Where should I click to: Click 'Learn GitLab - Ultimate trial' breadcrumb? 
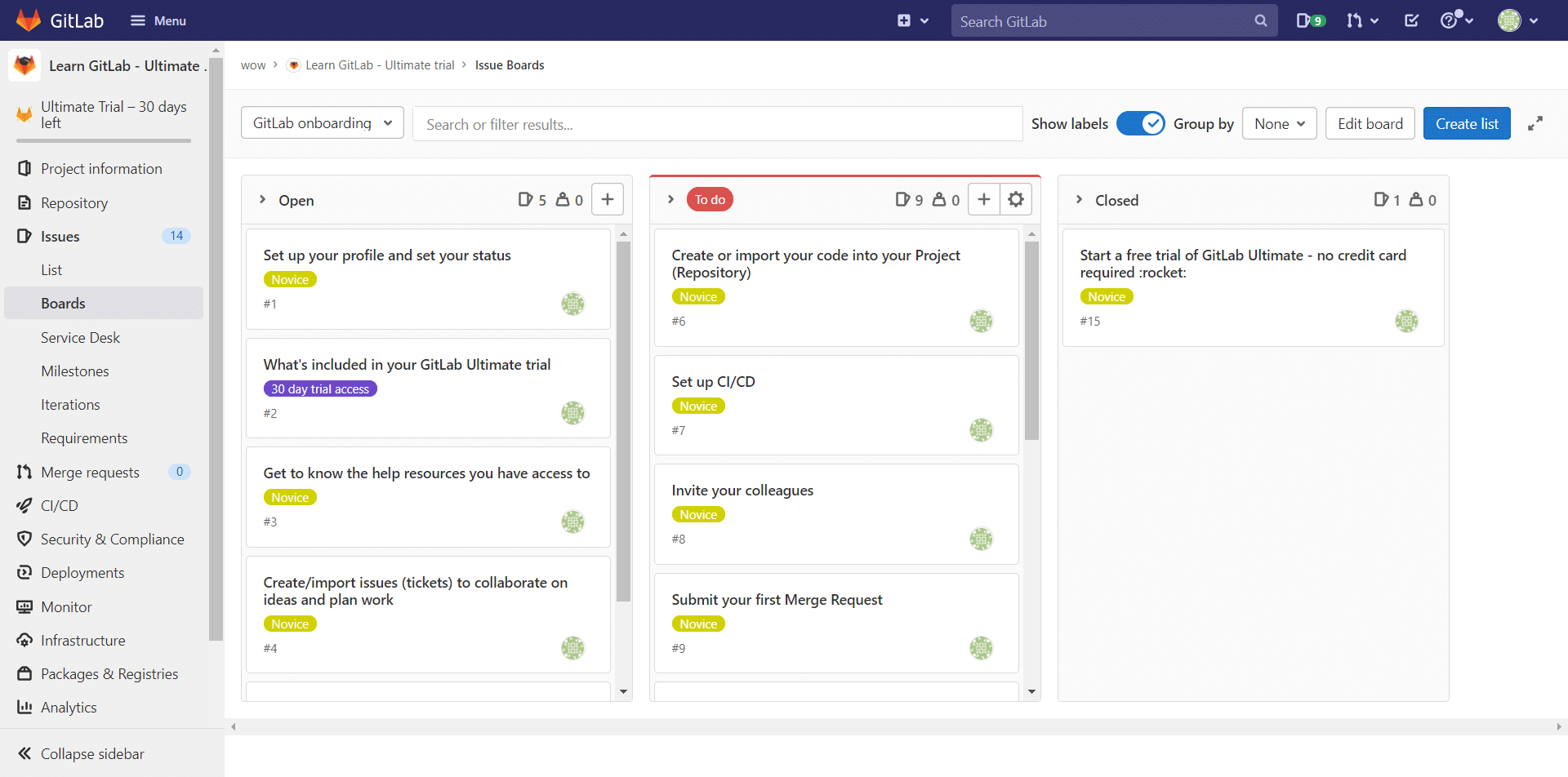tap(380, 65)
